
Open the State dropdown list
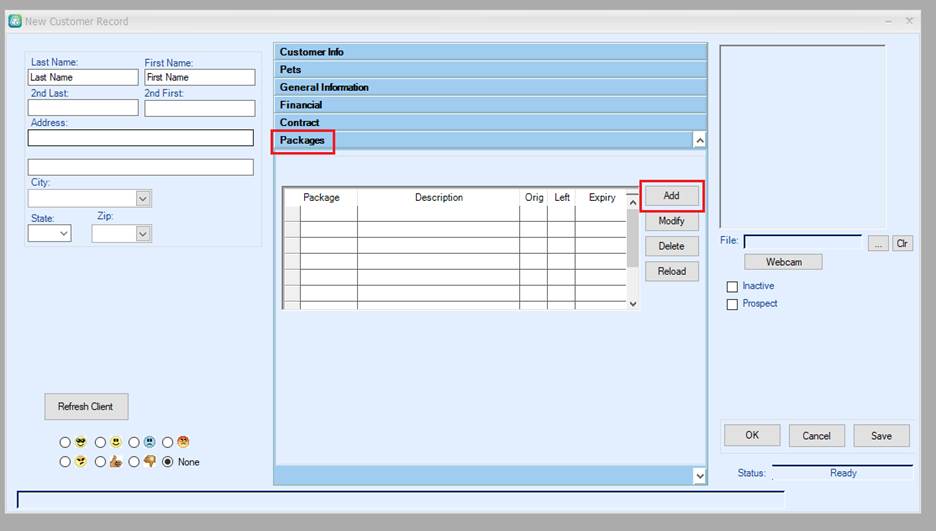[x=64, y=233]
